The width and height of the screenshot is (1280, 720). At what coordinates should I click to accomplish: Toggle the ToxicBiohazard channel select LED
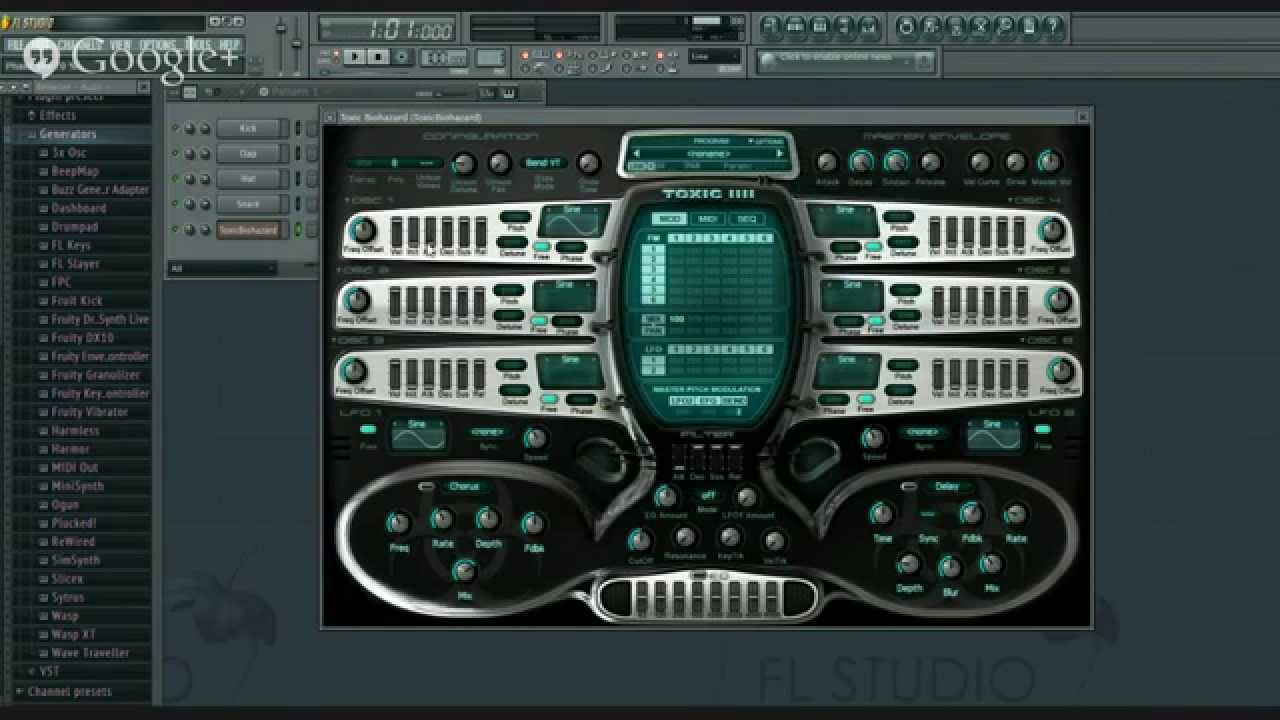pyautogui.click(x=297, y=229)
